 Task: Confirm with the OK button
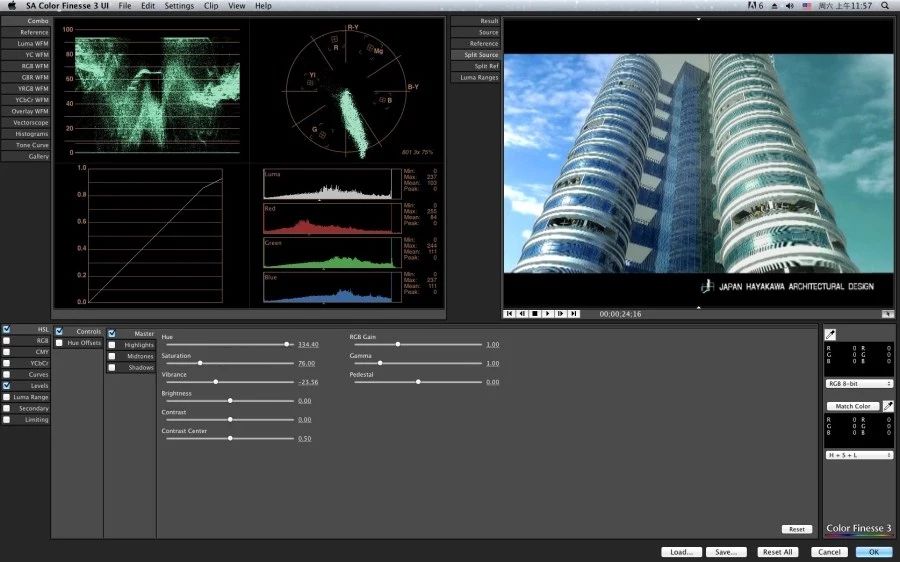874,552
